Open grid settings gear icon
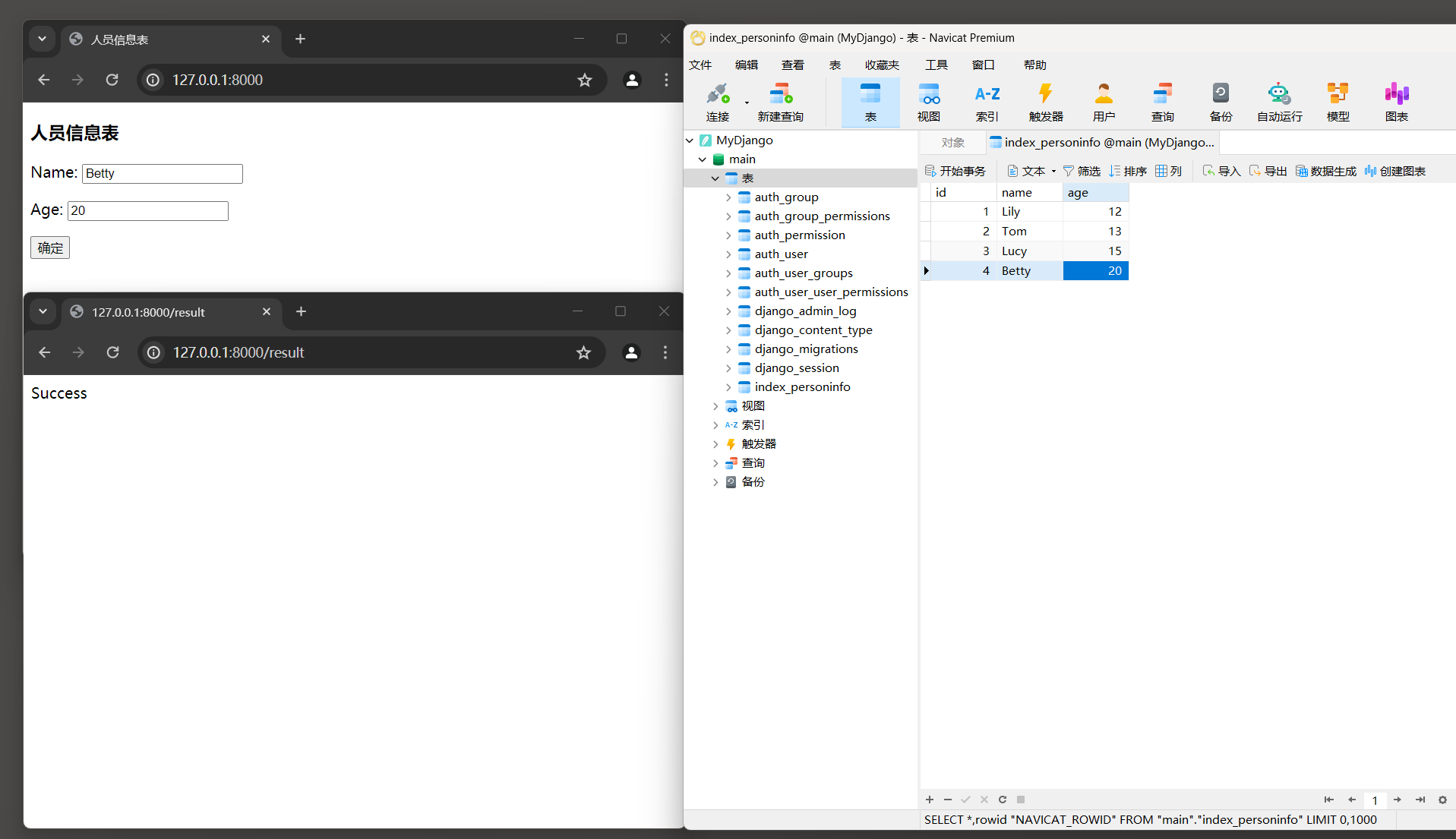Image resolution: width=1456 pixels, height=839 pixels. tap(1443, 800)
